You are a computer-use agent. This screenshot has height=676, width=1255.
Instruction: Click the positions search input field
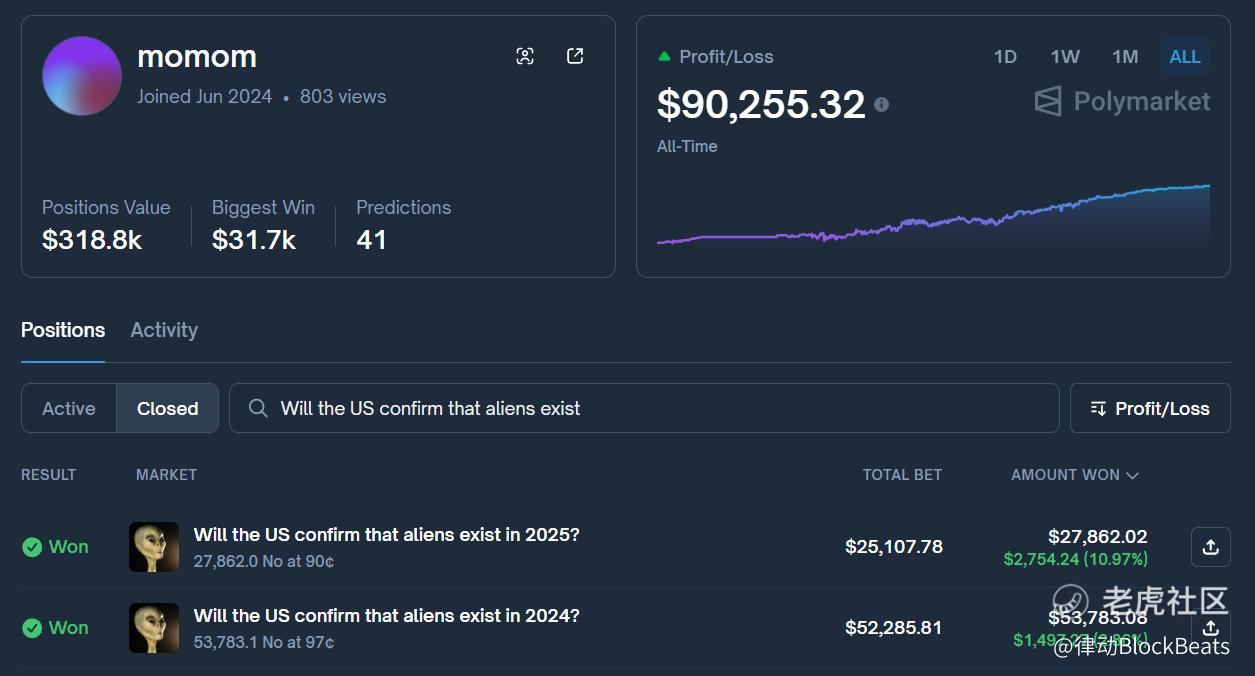click(660, 408)
